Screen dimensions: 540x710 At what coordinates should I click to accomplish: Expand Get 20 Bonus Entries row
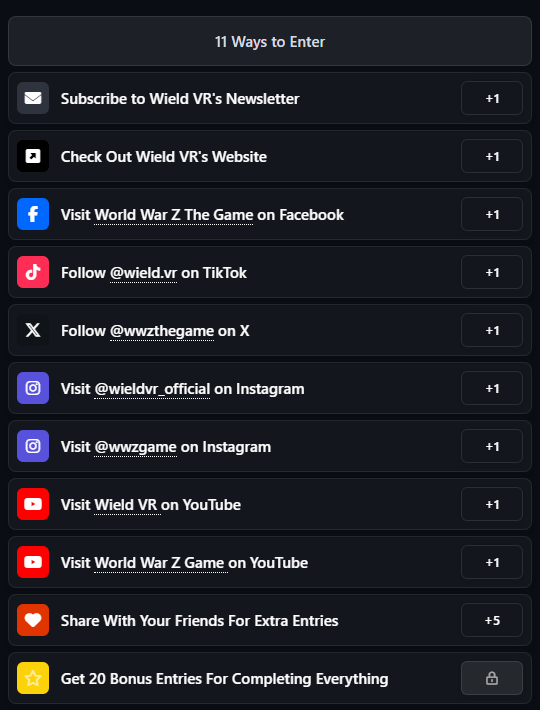tap(270, 678)
